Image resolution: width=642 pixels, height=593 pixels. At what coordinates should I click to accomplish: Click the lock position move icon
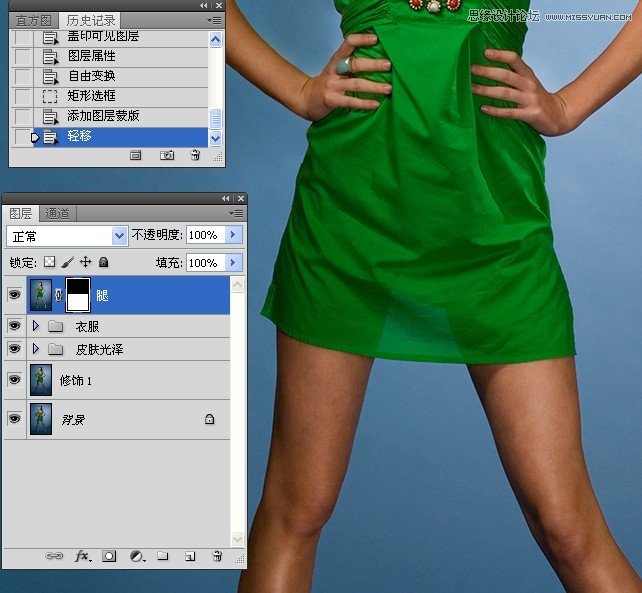[x=86, y=262]
